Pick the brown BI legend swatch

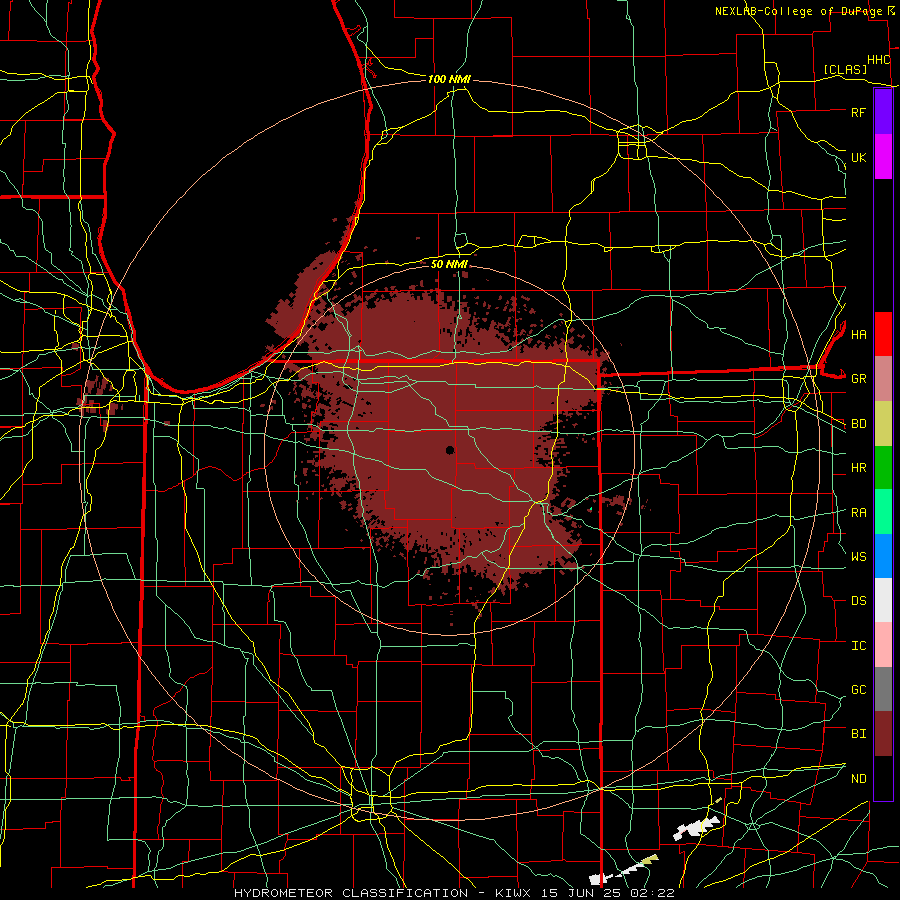coord(883,734)
